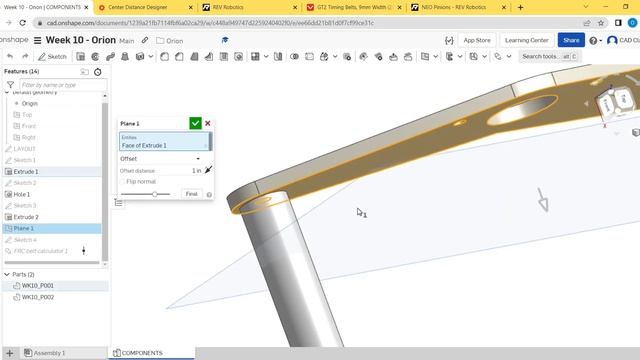Select the Plane tool icon in the toolbar
The width and height of the screenshot is (640, 360).
(425, 56)
